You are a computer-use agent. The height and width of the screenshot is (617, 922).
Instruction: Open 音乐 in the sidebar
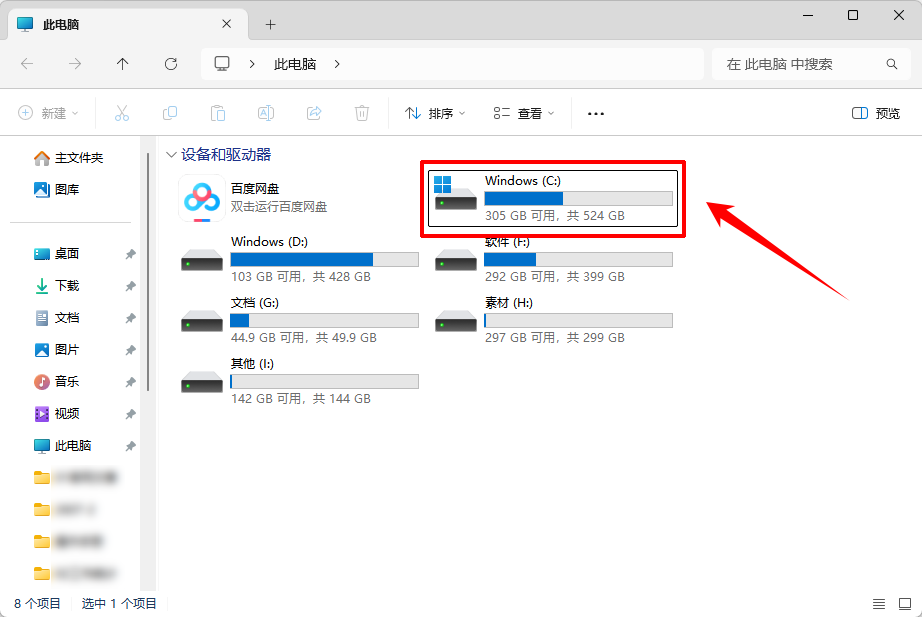point(56,382)
